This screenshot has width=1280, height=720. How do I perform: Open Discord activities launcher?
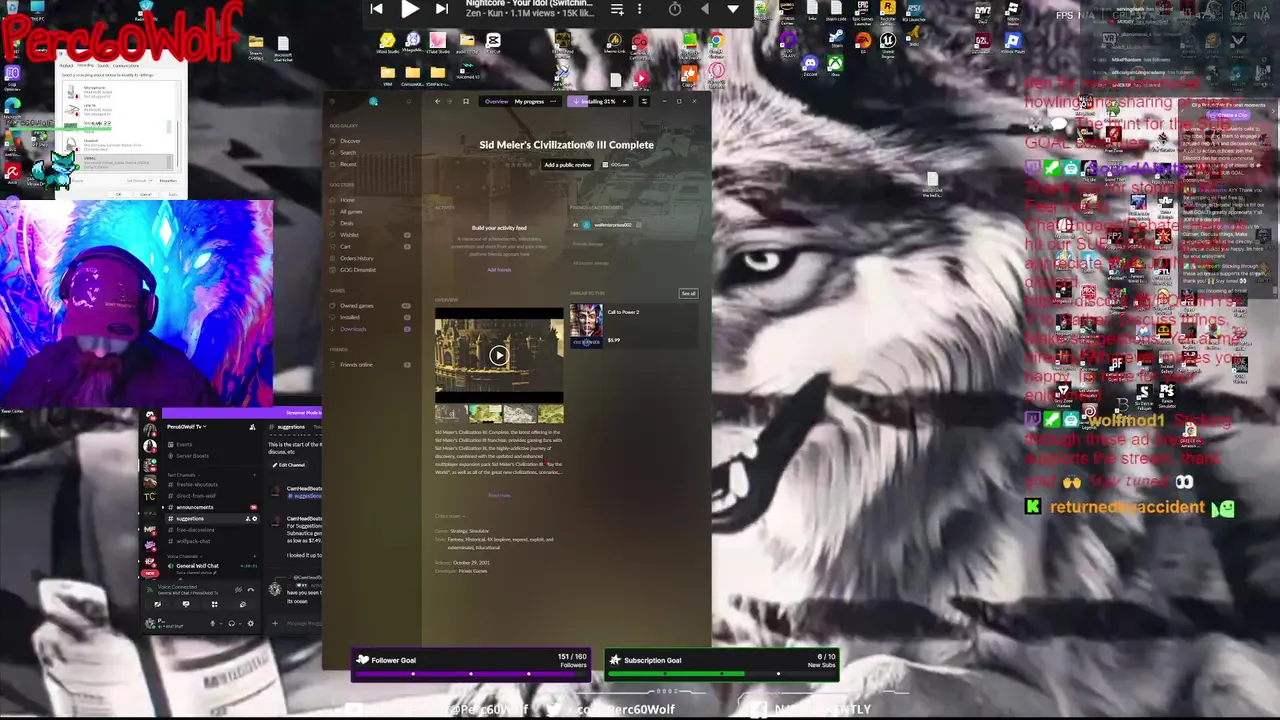214,604
